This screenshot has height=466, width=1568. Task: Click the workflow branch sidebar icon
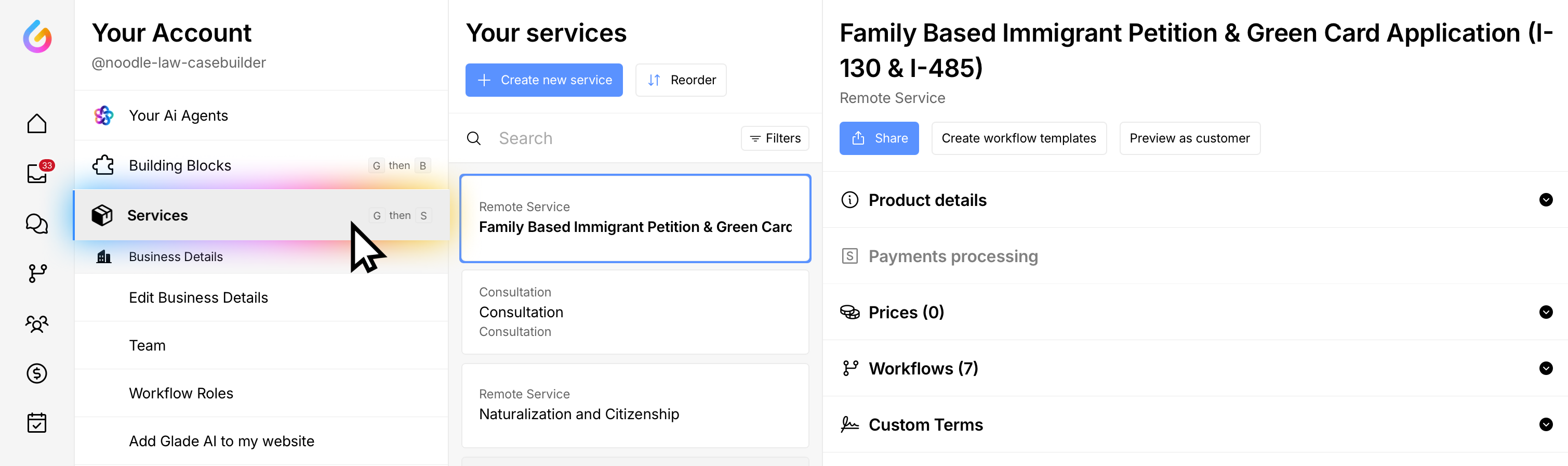(x=37, y=274)
